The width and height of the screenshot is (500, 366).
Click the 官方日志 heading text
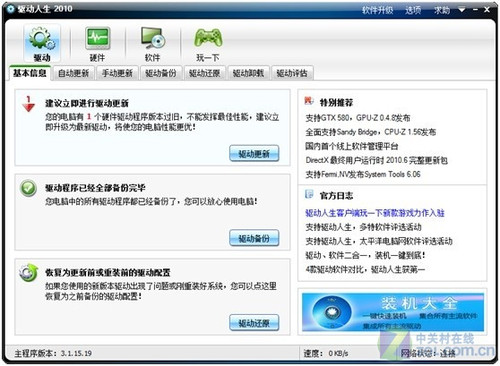pyautogui.click(x=336, y=196)
